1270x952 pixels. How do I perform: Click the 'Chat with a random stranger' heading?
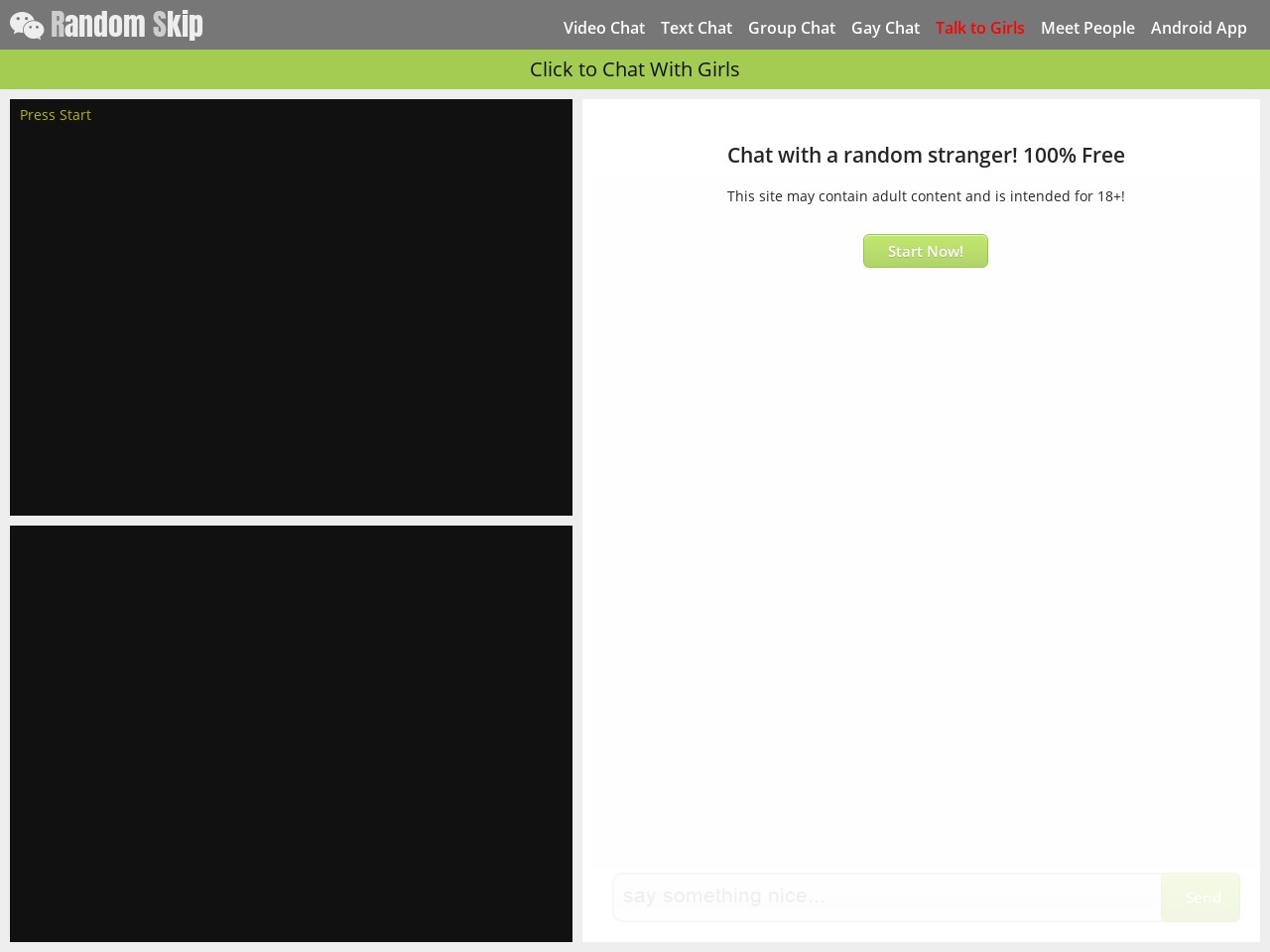click(x=925, y=156)
